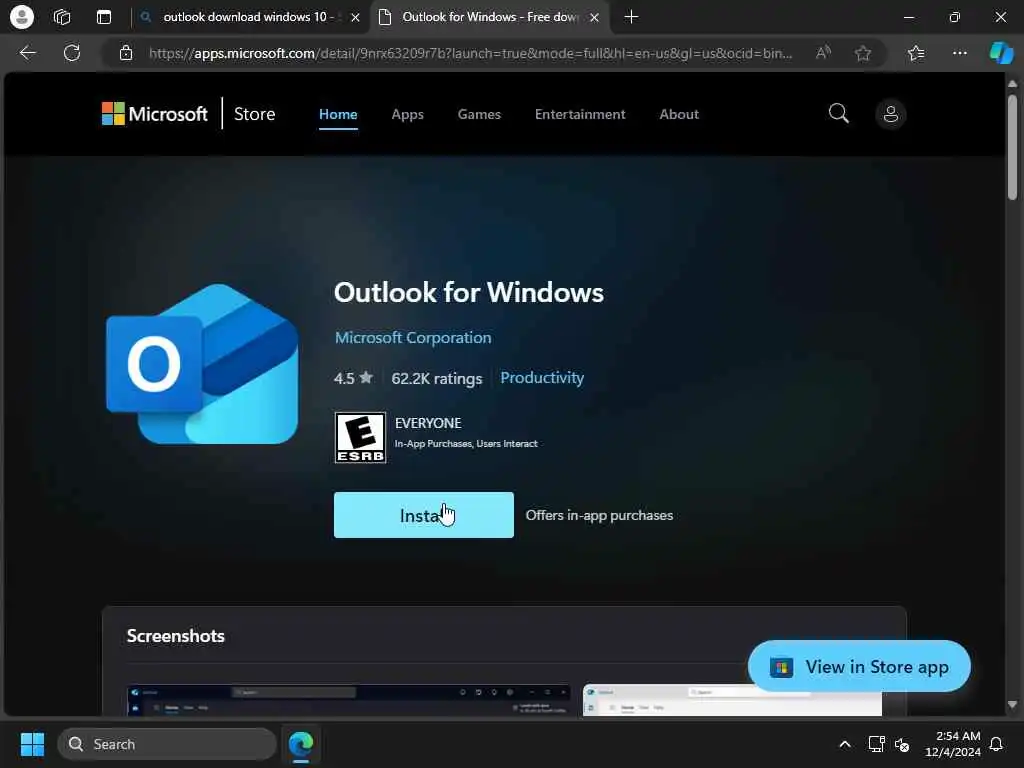Show hidden system tray icons
This screenshot has width=1024, height=768.
[x=844, y=744]
